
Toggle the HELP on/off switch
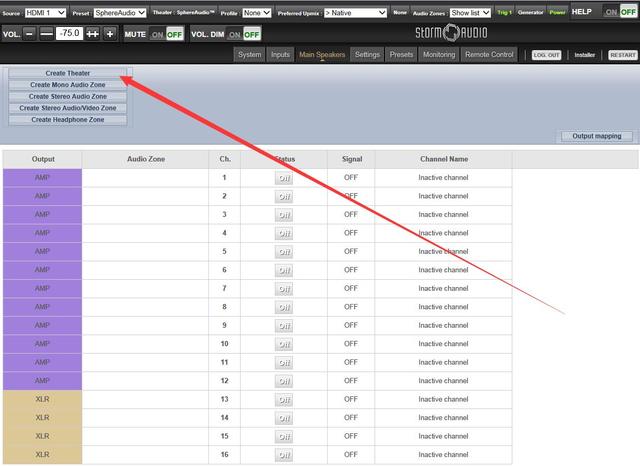pyautogui.click(x=619, y=12)
